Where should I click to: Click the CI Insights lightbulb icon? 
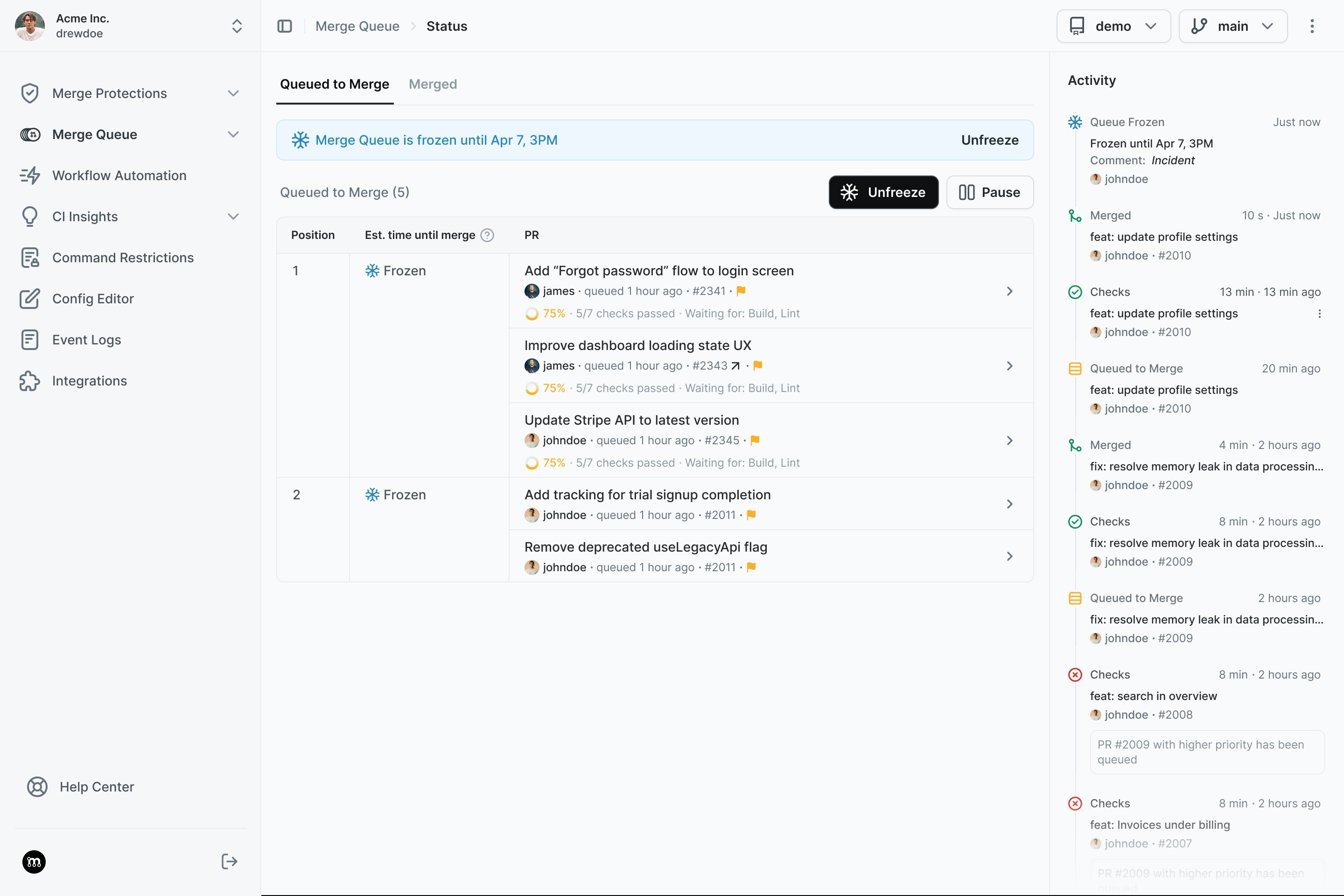pyautogui.click(x=30, y=217)
